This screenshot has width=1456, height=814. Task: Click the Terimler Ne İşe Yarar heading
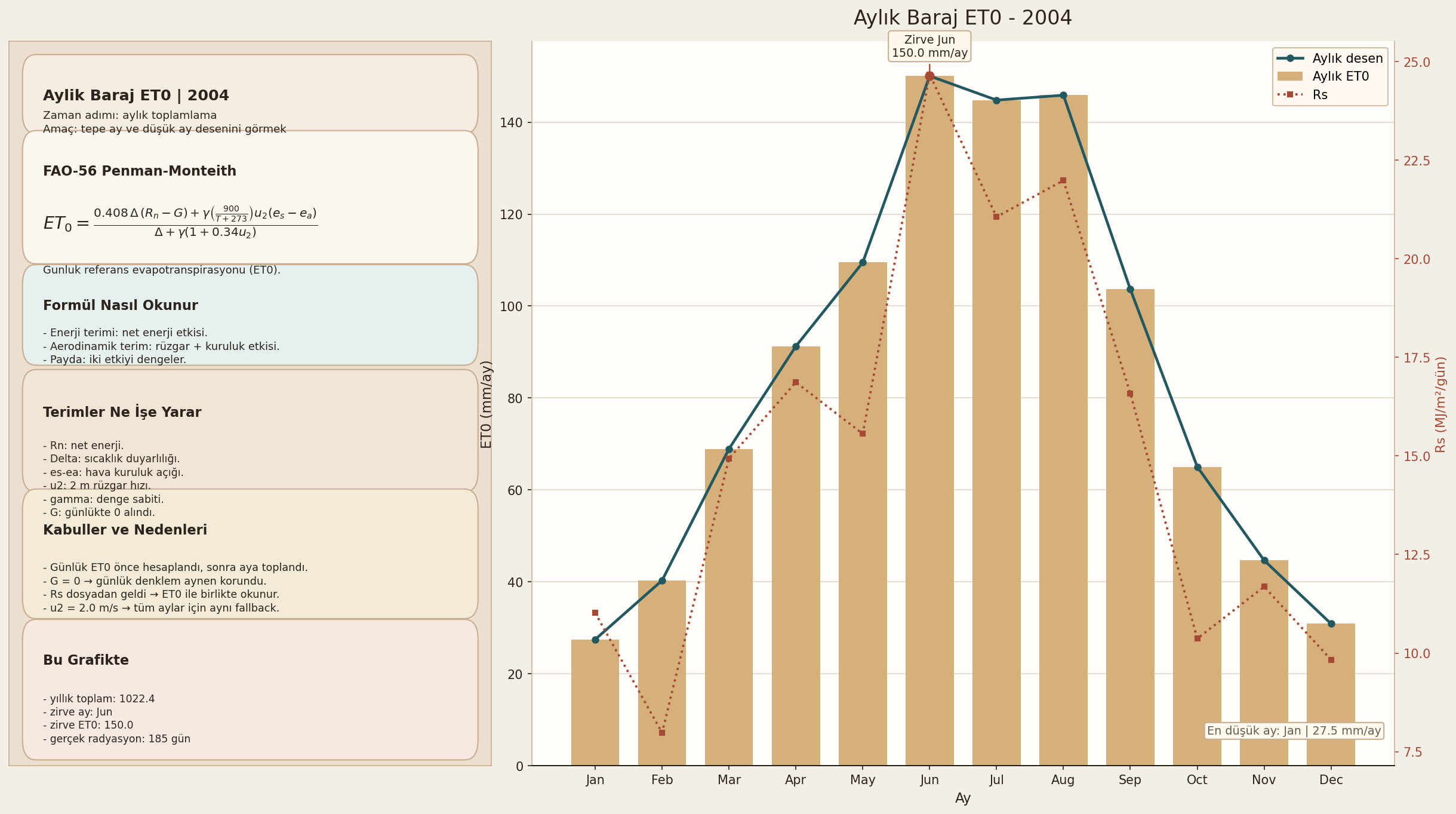[122, 413]
